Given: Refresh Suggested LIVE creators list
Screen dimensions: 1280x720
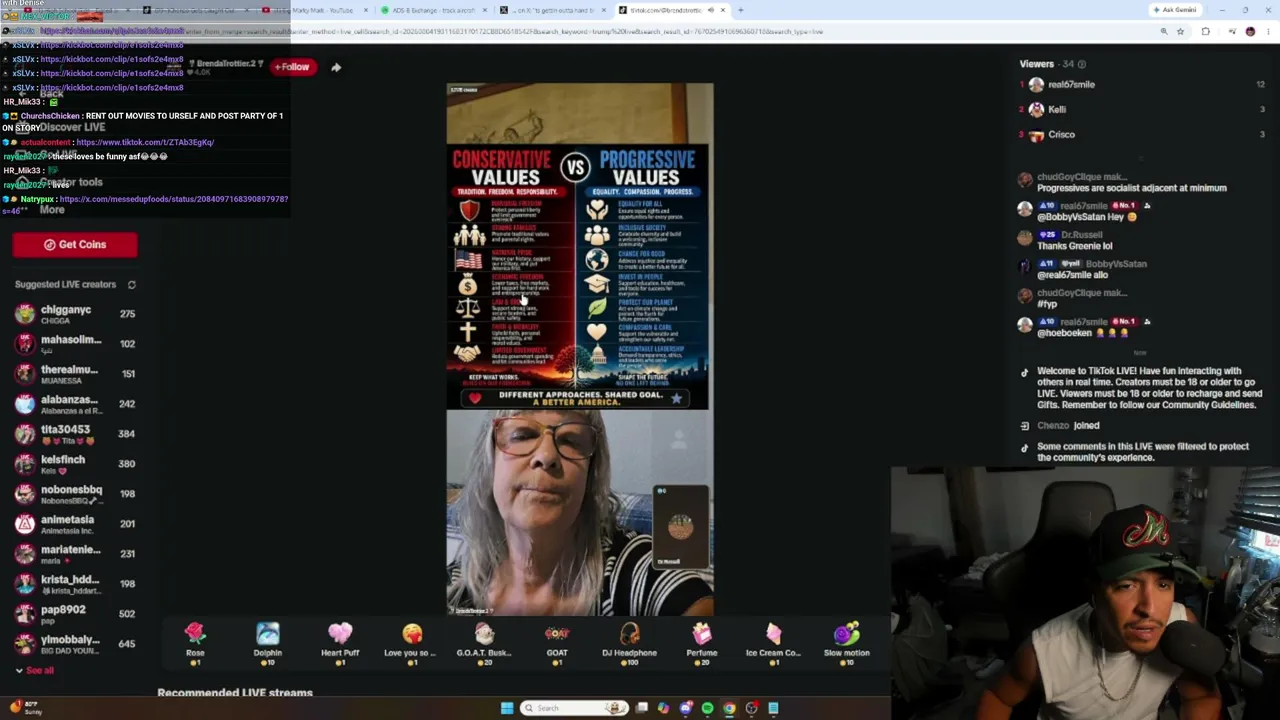Looking at the screenshot, I should 131,285.
